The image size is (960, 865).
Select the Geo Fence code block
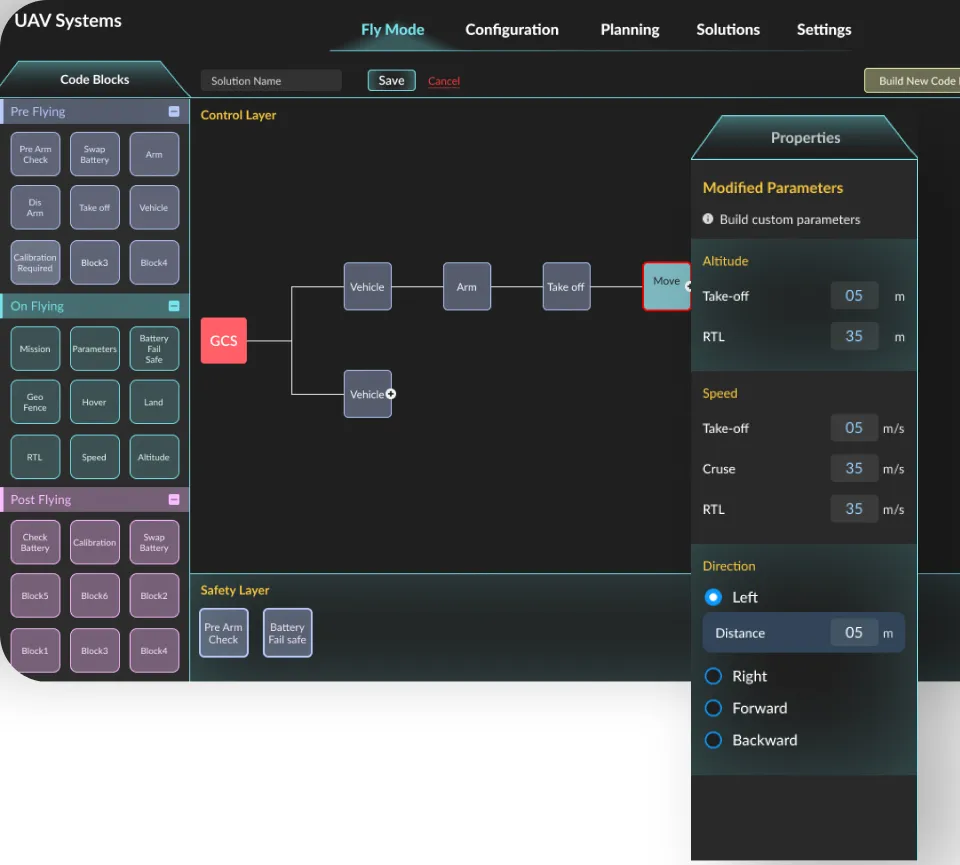[x=36, y=402]
